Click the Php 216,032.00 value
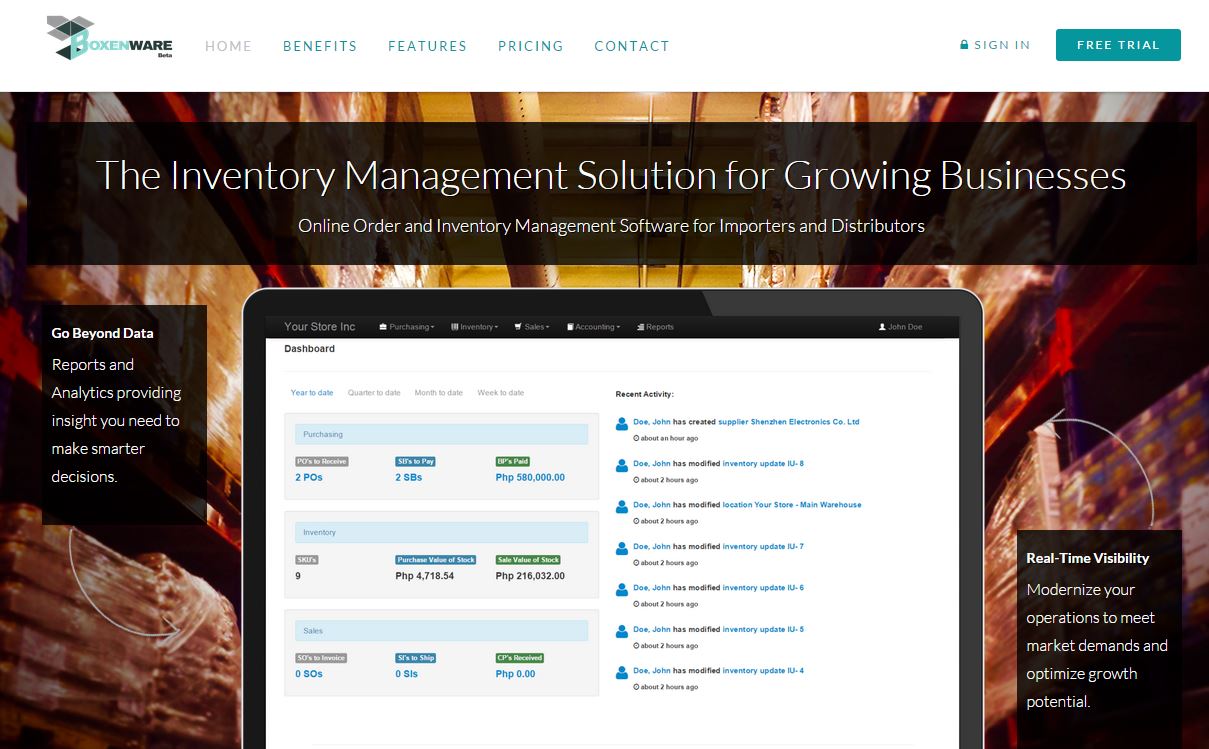Image resolution: width=1209 pixels, height=749 pixels. 530,576
